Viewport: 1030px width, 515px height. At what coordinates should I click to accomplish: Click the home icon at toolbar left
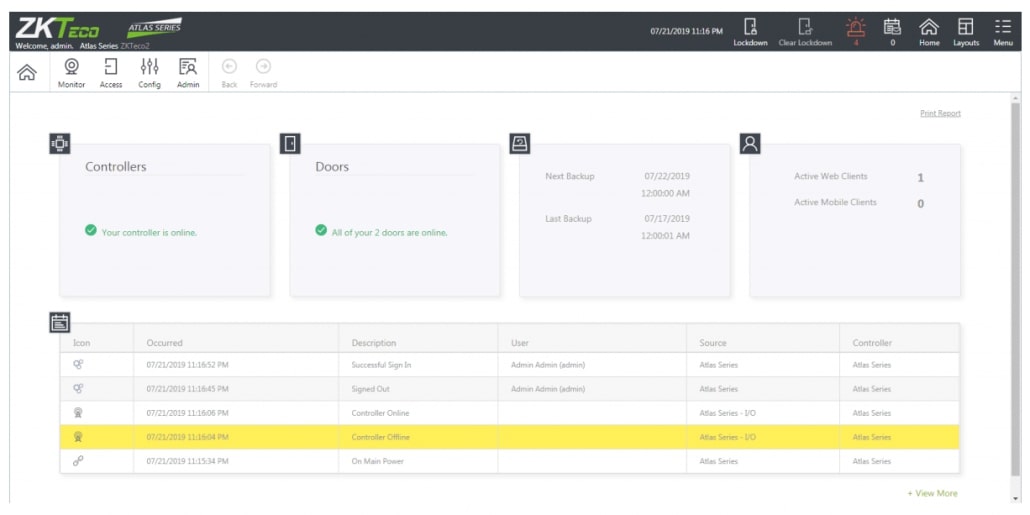27,72
